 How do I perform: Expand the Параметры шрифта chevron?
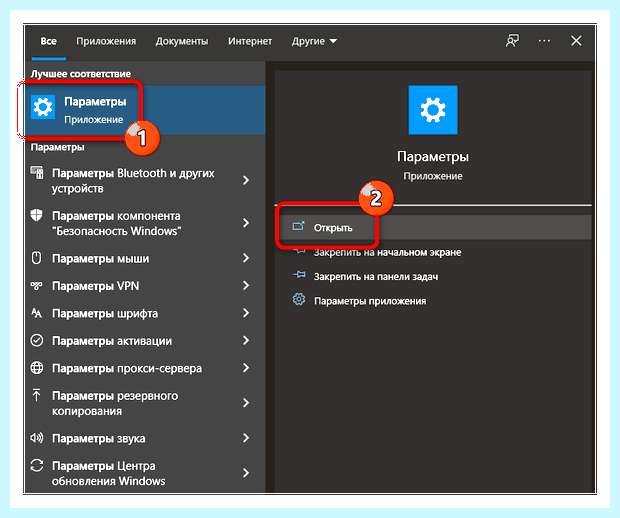point(246,313)
